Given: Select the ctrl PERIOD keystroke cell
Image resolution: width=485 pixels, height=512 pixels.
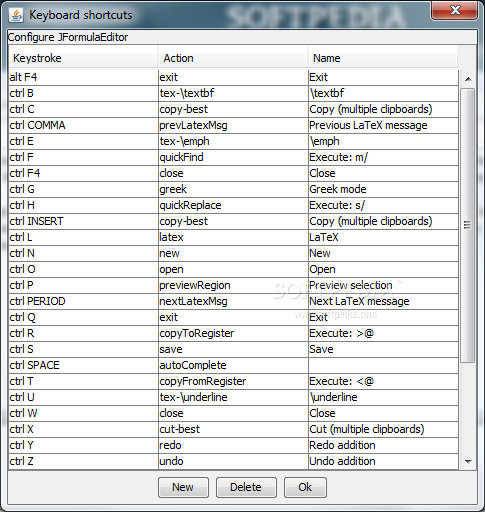Looking at the screenshot, I should (x=83, y=301).
